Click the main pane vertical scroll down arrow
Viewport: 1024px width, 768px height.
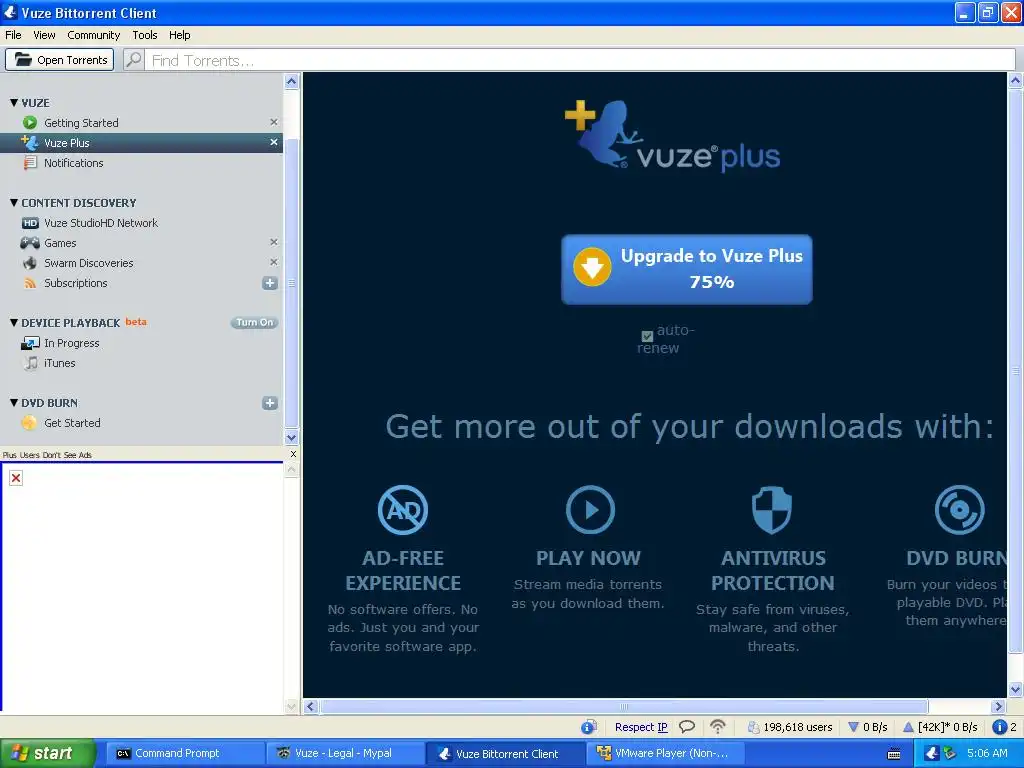(x=1016, y=689)
